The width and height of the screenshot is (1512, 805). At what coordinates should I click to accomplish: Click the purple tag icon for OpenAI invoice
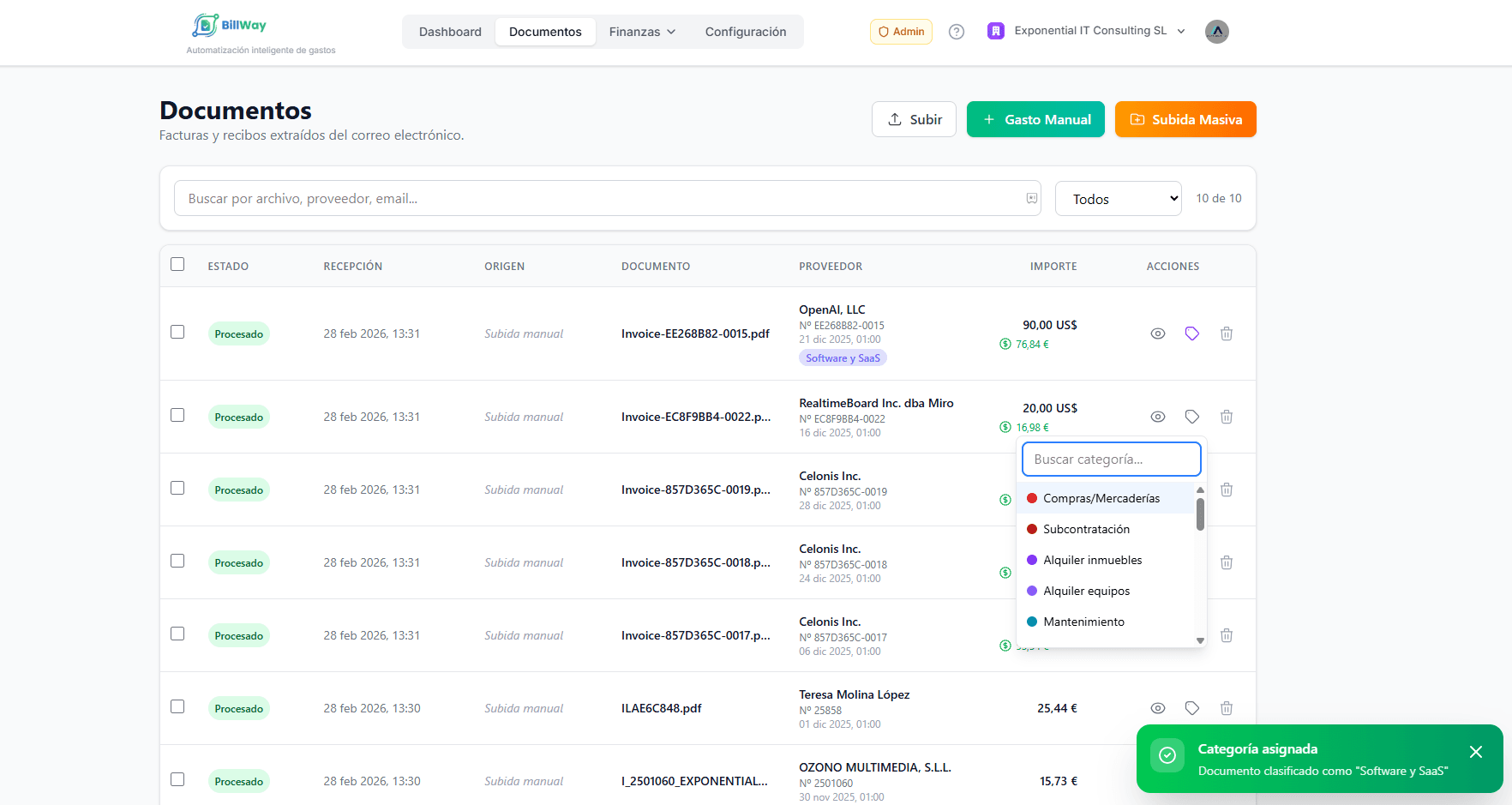point(1191,333)
